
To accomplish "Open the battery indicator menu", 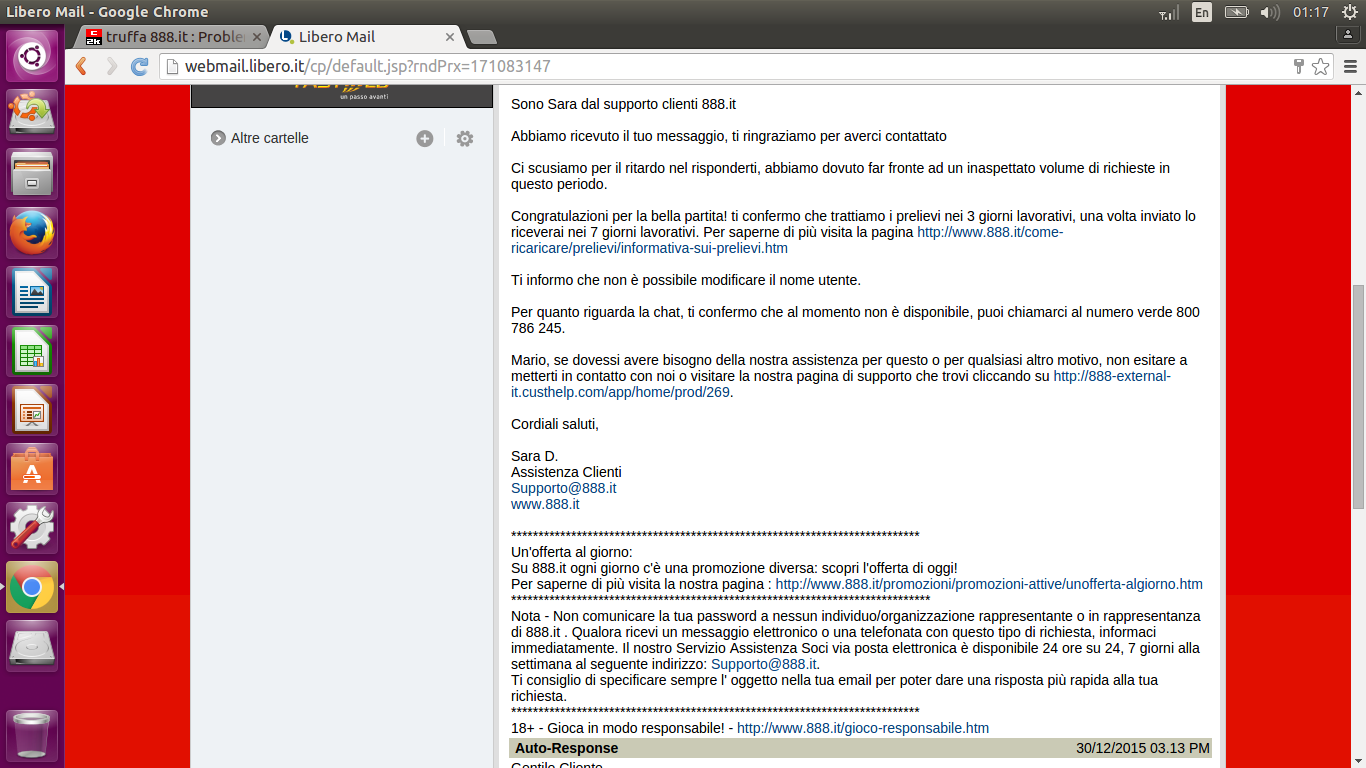I will 1236,12.
